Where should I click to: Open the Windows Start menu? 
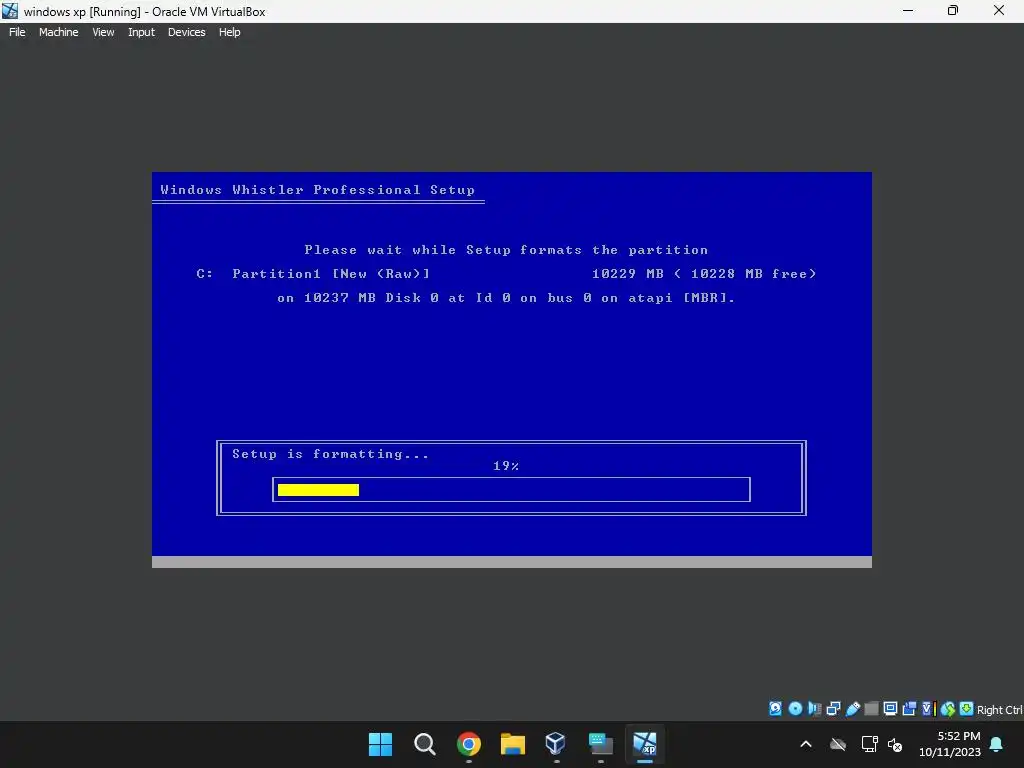[x=380, y=744]
